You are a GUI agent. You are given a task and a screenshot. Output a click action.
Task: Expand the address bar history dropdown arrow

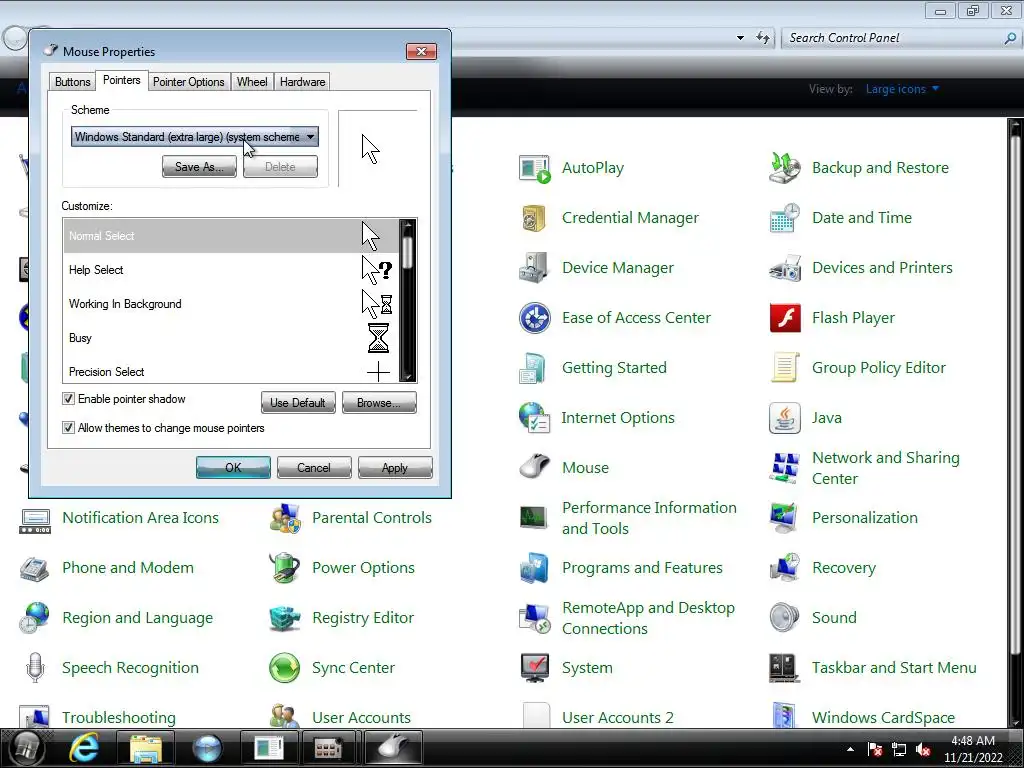click(740, 38)
